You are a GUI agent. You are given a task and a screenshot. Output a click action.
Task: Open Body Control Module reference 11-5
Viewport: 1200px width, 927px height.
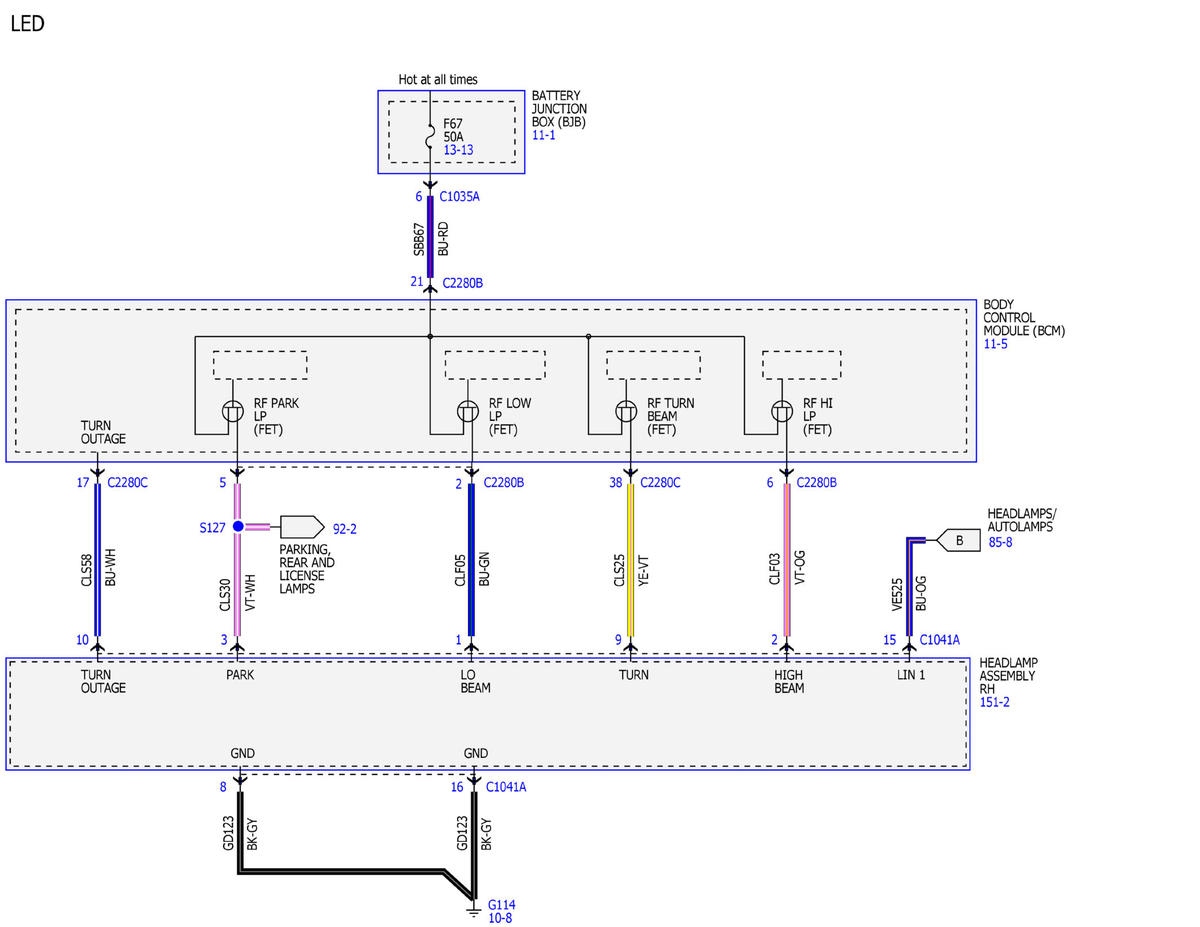click(x=996, y=343)
